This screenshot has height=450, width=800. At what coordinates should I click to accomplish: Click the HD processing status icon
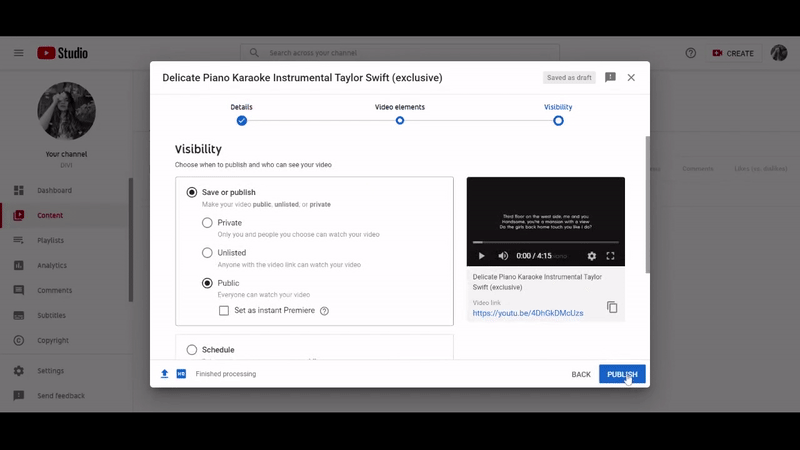181,374
